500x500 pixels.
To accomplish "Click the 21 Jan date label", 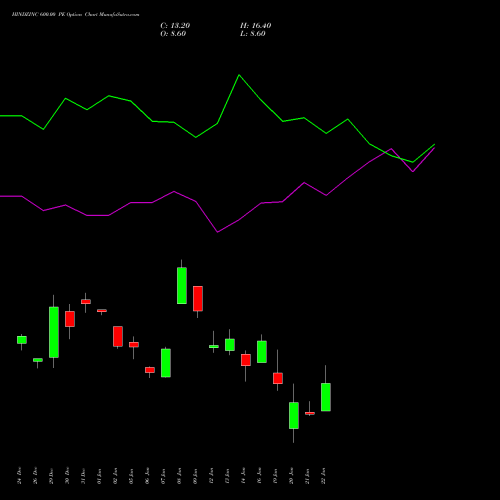I will click(307, 476).
